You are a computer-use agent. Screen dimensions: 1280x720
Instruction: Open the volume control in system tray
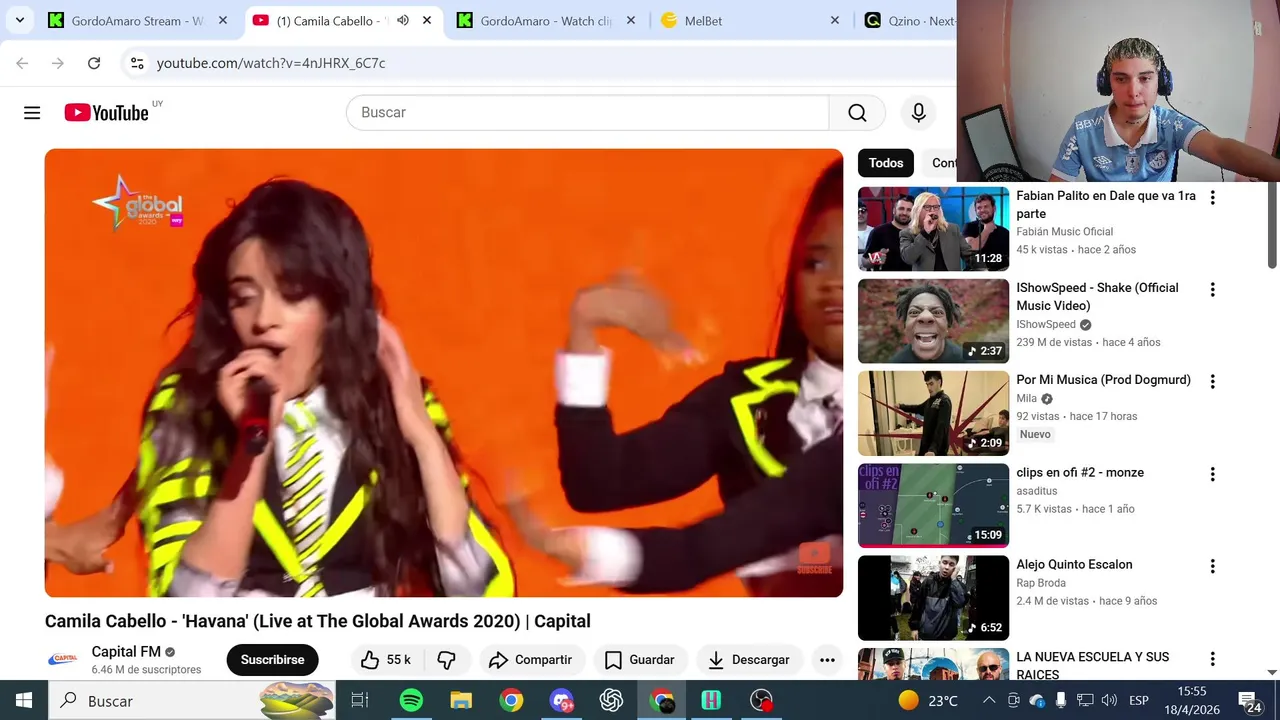point(1109,700)
